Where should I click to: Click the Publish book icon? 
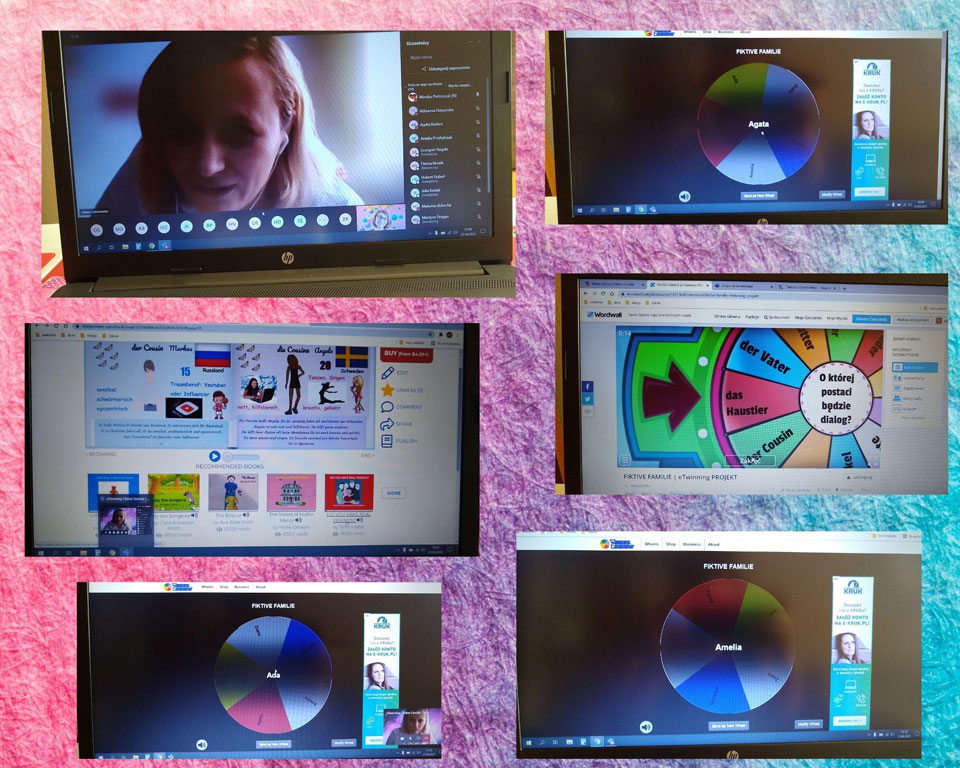[x=387, y=439]
